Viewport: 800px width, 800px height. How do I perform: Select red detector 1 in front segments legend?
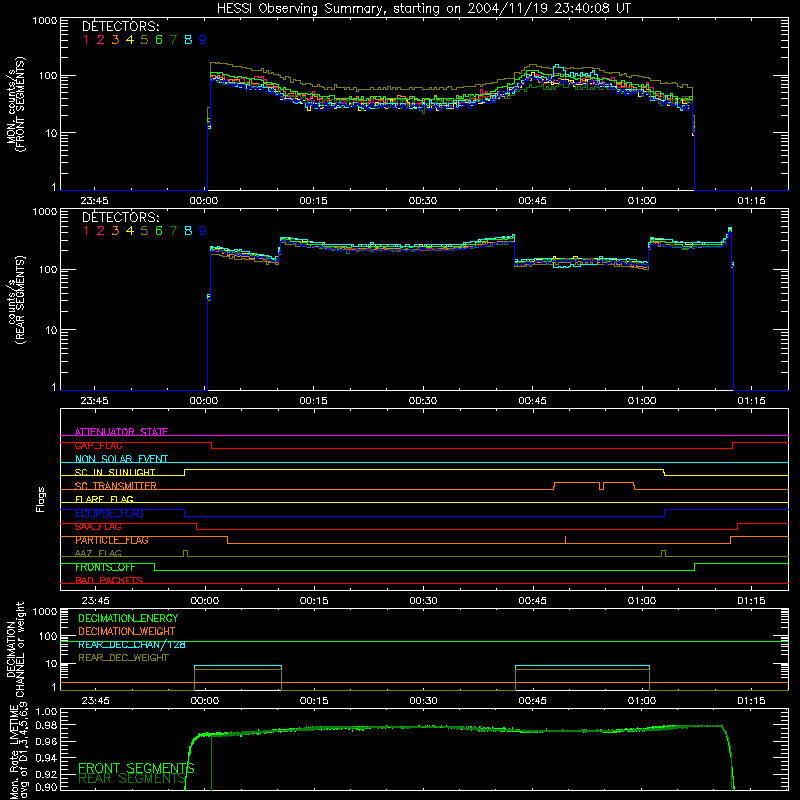click(86, 40)
